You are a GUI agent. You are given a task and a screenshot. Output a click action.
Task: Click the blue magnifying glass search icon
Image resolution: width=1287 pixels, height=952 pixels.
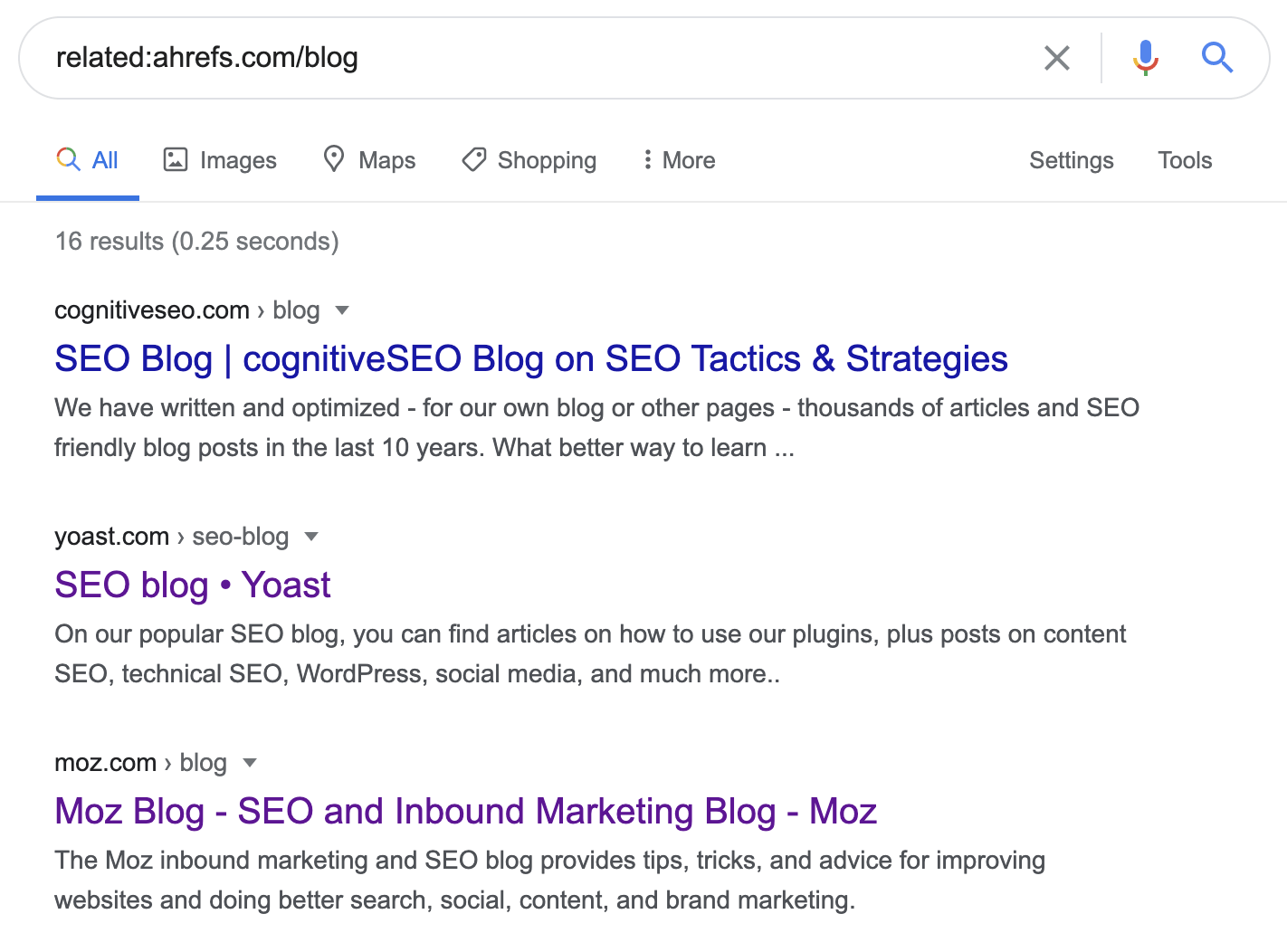1216,58
